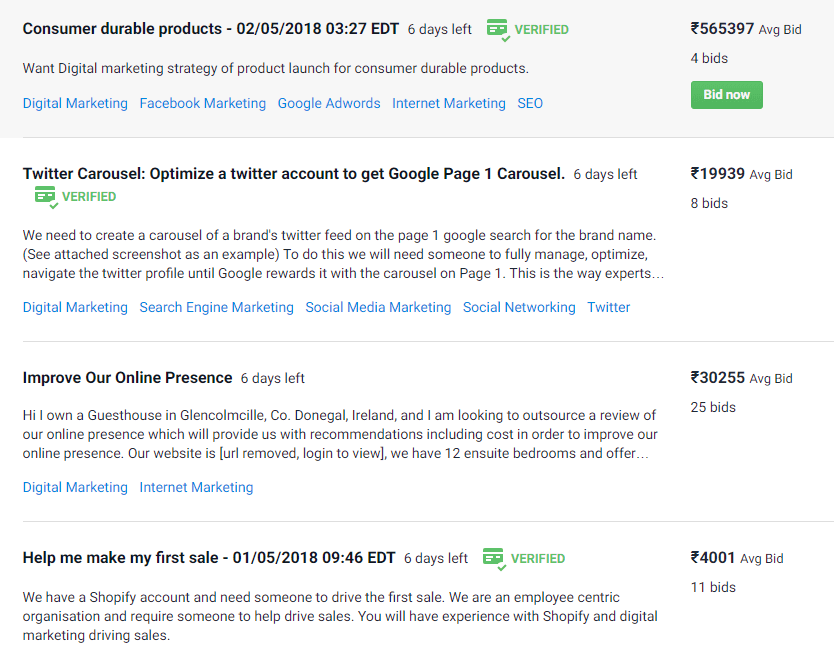The image size is (834, 656).
Task: Open Improve Our Online Presence project
Action: click(128, 378)
